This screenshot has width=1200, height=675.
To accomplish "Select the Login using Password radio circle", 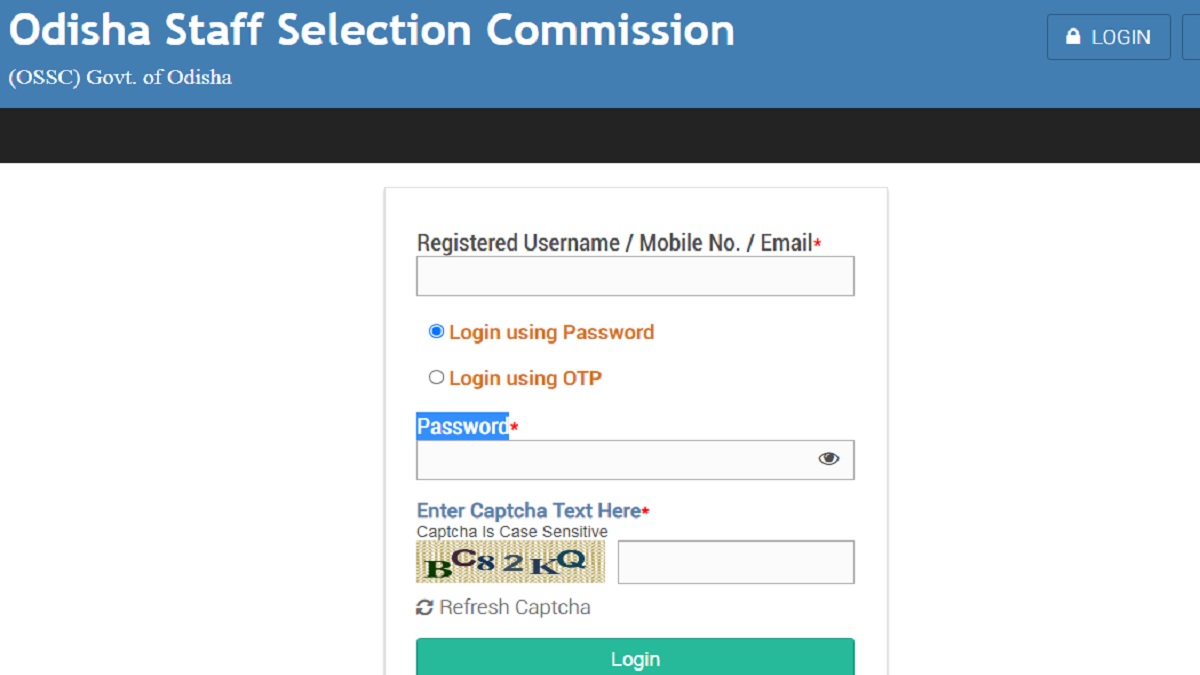I will point(436,332).
